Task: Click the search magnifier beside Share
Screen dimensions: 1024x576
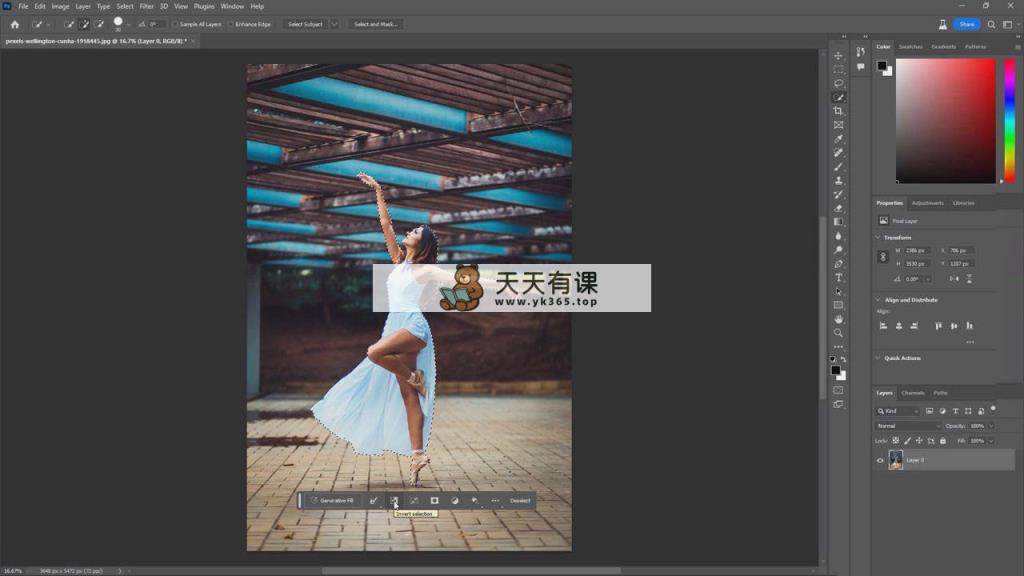Action: click(x=991, y=24)
